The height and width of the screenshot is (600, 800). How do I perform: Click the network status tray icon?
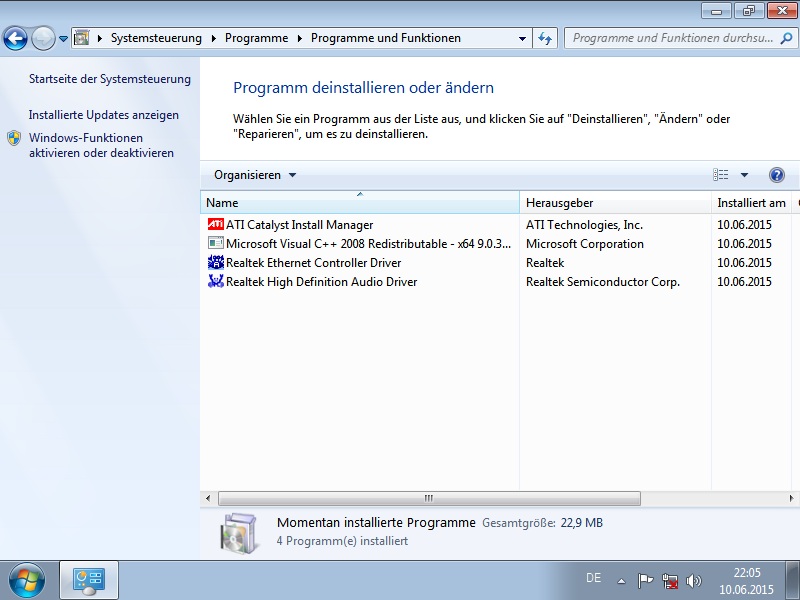[669, 581]
